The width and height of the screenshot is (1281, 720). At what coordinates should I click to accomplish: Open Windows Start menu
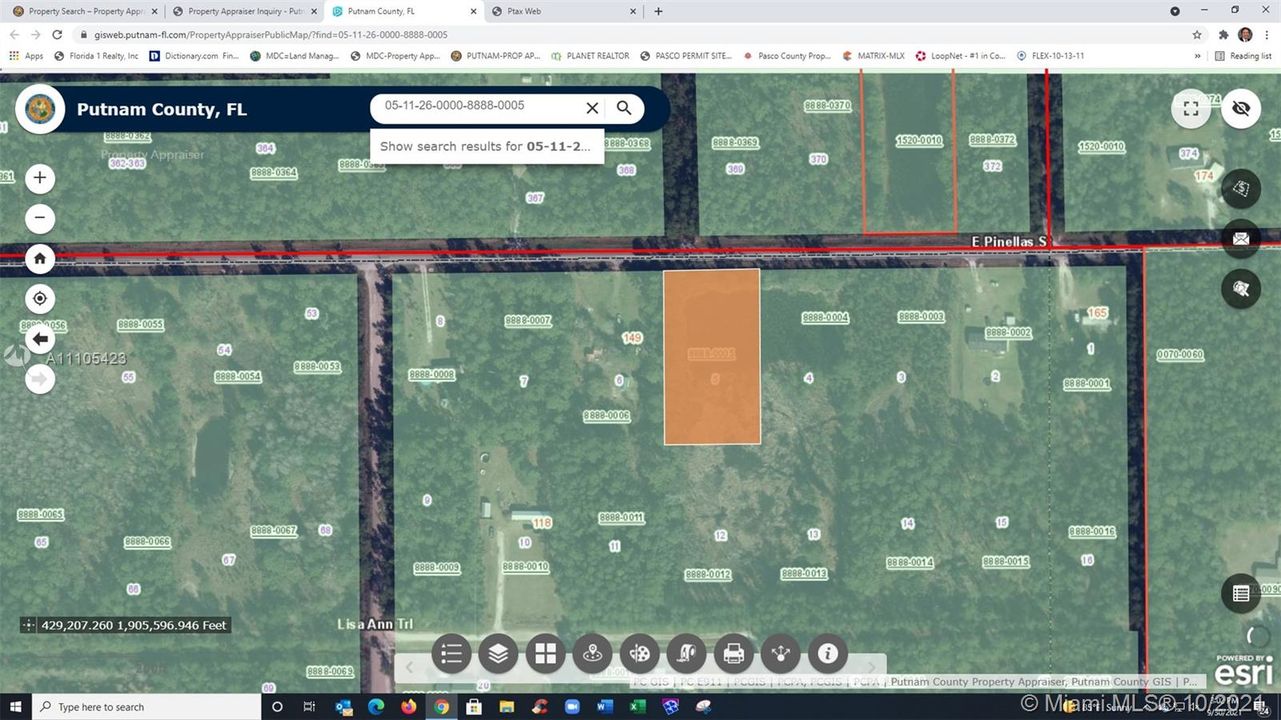pos(15,707)
